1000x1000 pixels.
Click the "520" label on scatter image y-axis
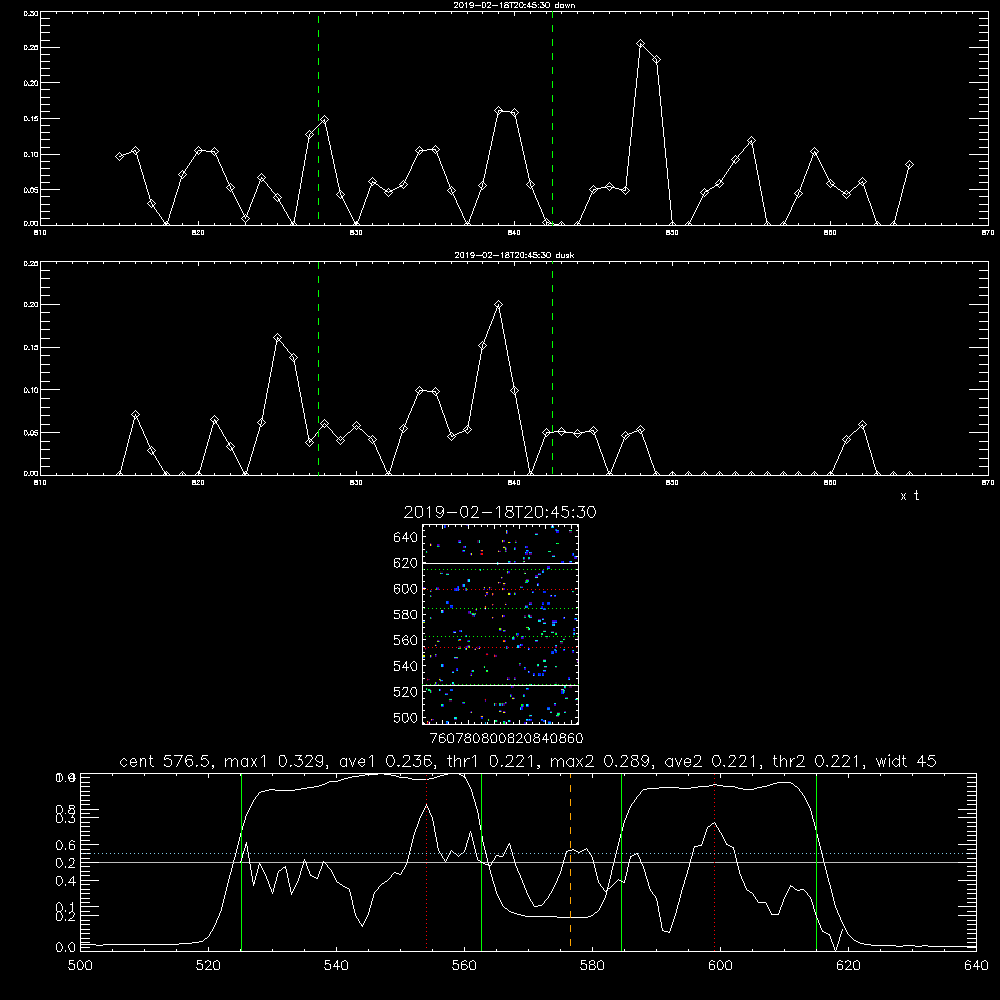tap(405, 692)
